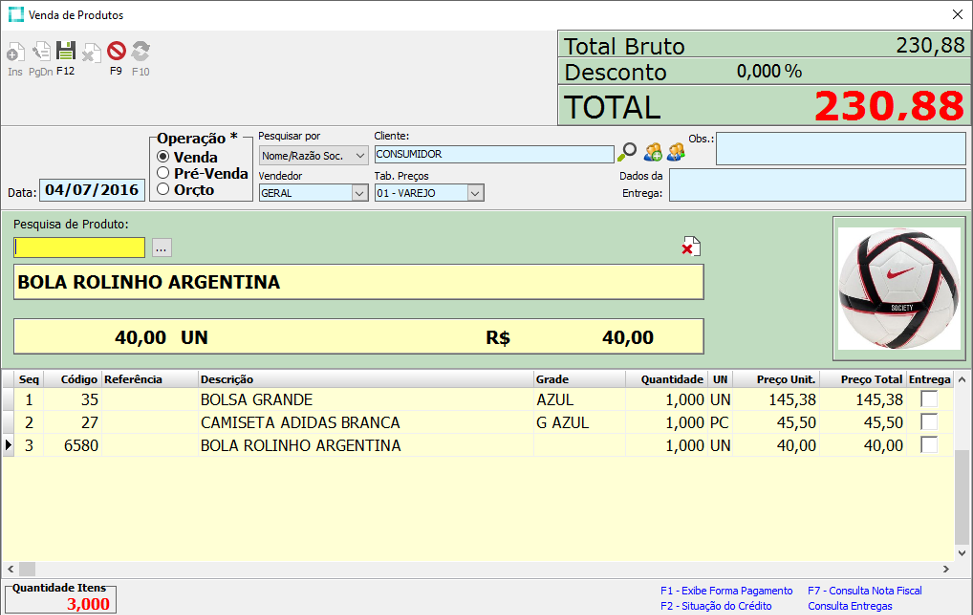Select the Pré-Venda operation option
Screen dimensions: 973x615
click(163, 173)
